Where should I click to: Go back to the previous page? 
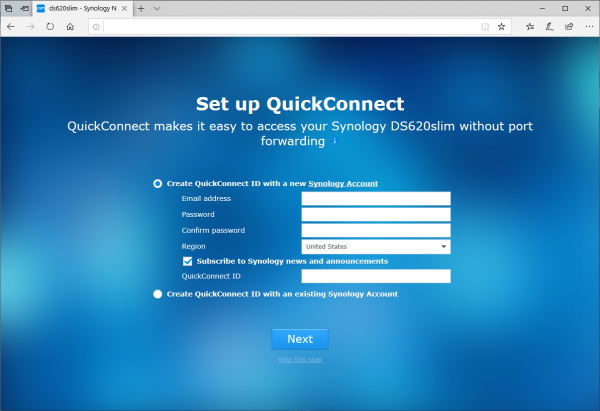(x=10, y=27)
